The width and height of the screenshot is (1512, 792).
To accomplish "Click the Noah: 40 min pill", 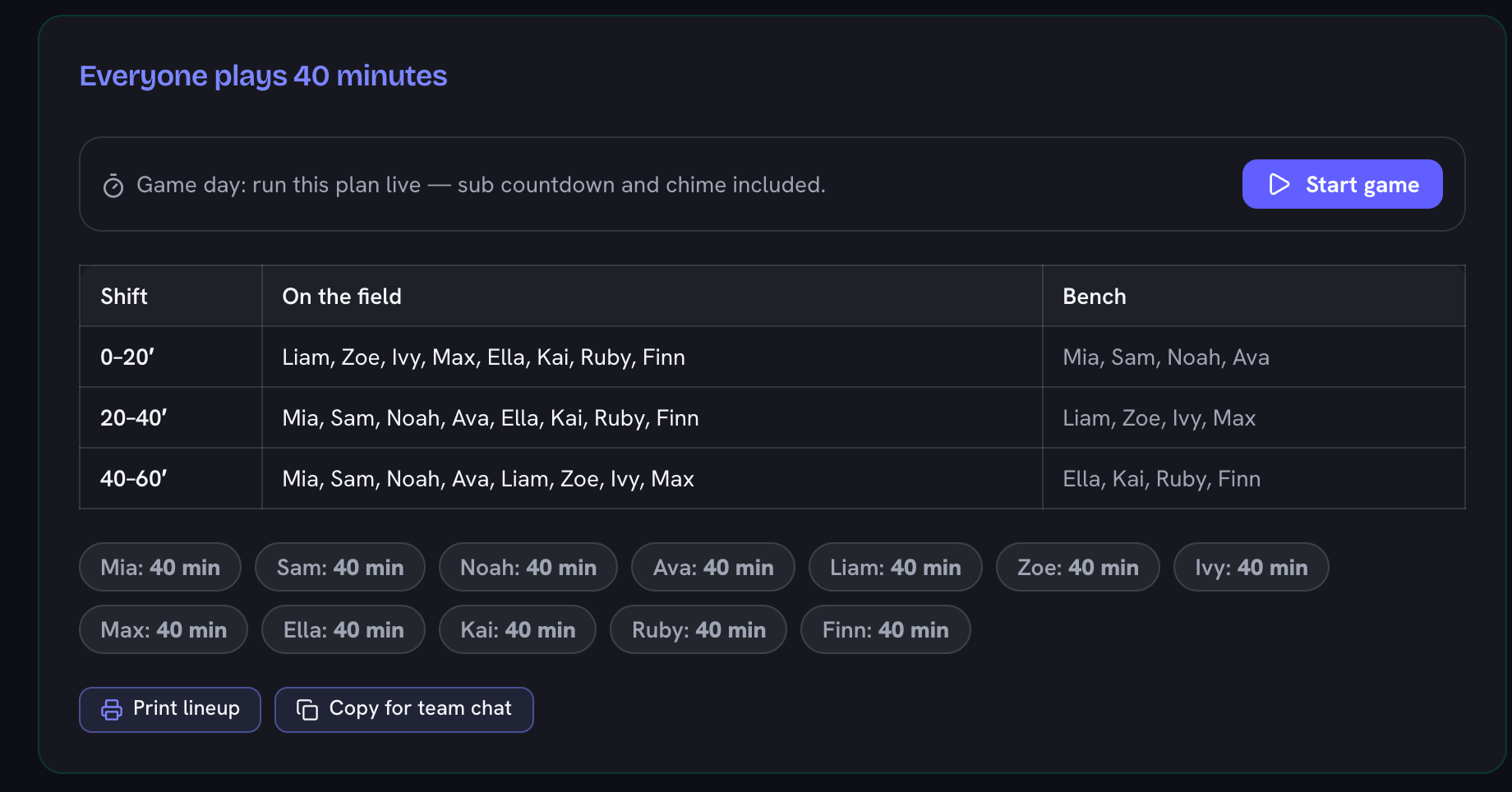I will (x=528, y=567).
